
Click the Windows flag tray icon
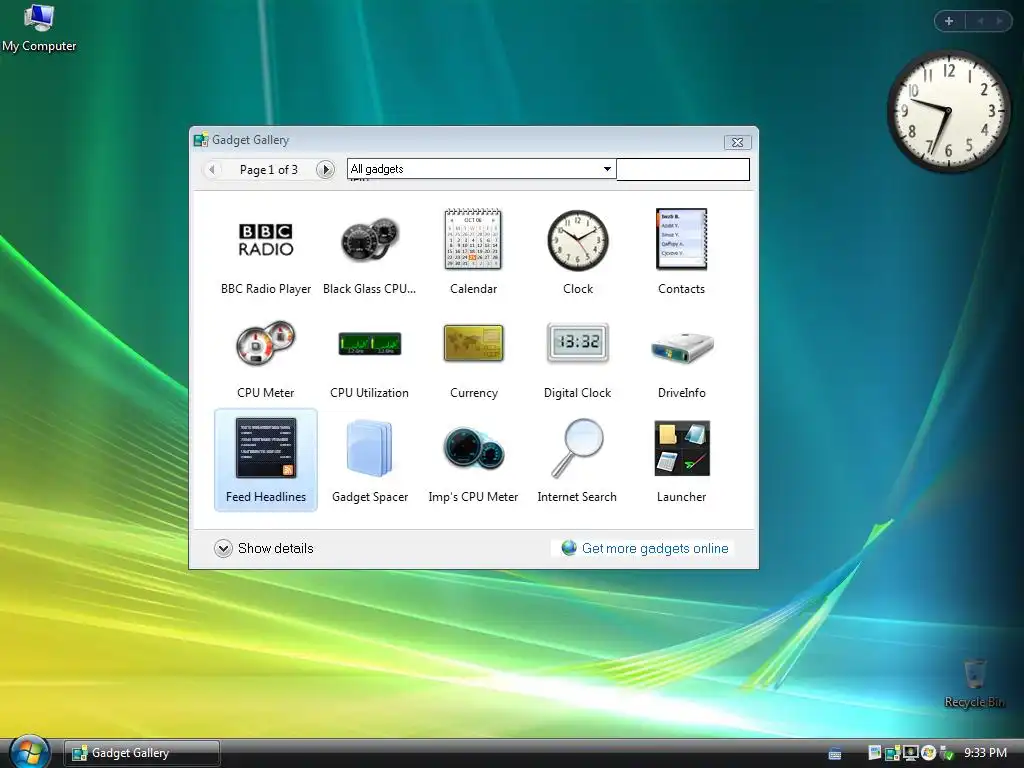pyautogui.click(x=928, y=753)
